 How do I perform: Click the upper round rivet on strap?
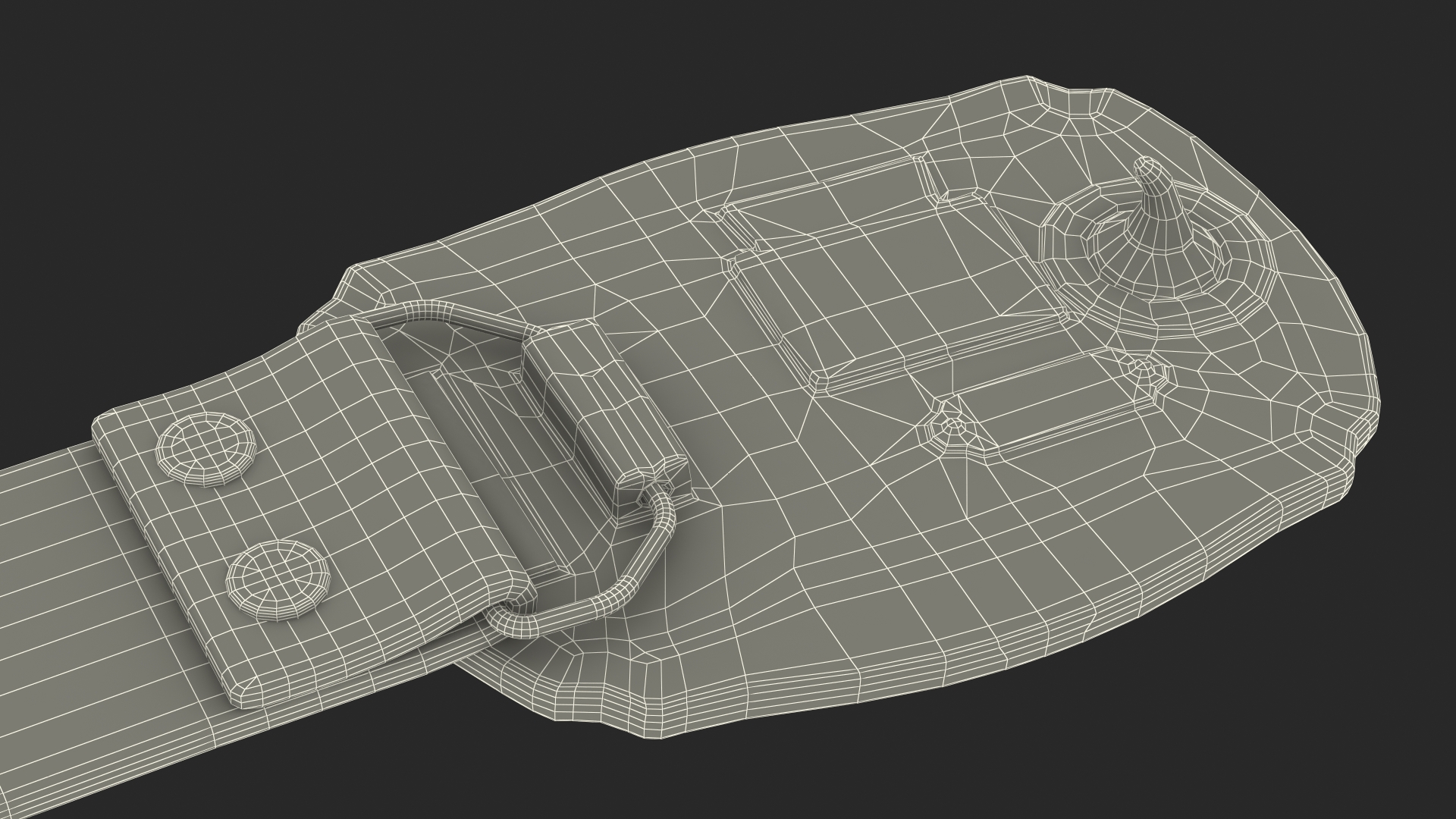(x=206, y=447)
